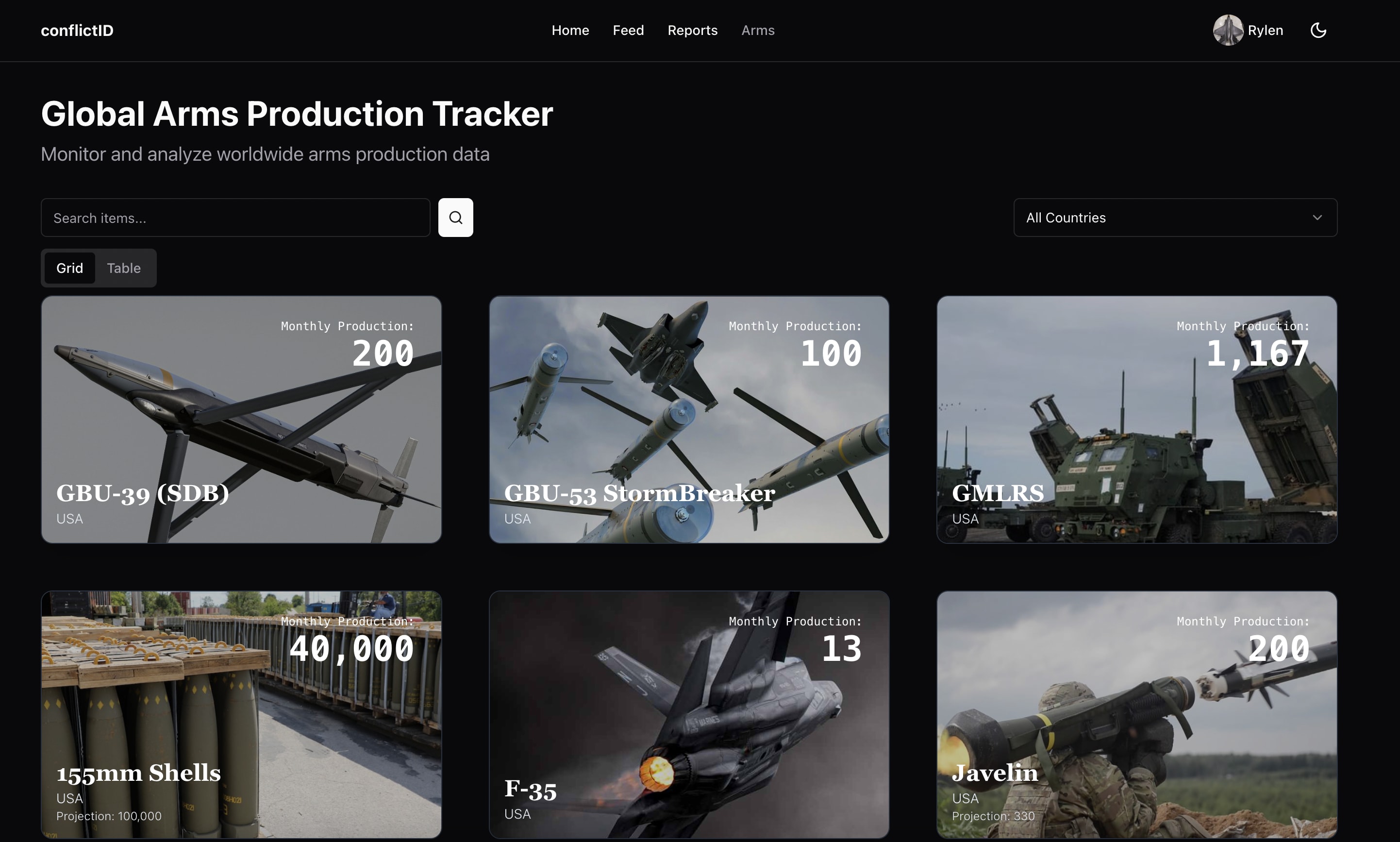The image size is (1400, 842).
Task: Navigate to Reports
Action: tap(692, 30)
